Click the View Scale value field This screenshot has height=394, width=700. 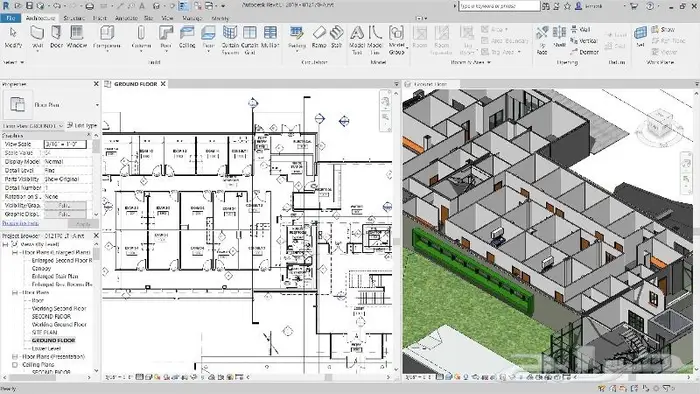point(65,144)
